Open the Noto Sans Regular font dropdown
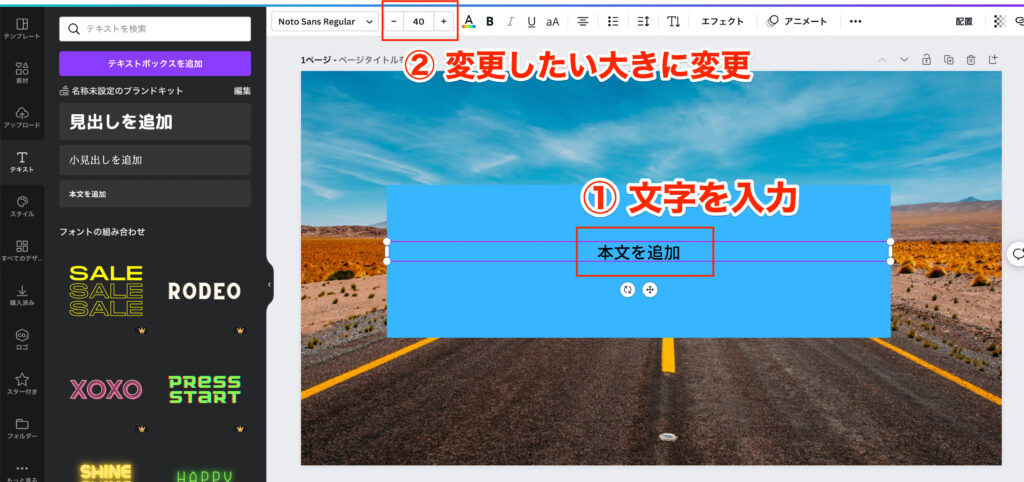Image resolution: width=1024 pixels, height=482 pixels. [x=325, y=22]
